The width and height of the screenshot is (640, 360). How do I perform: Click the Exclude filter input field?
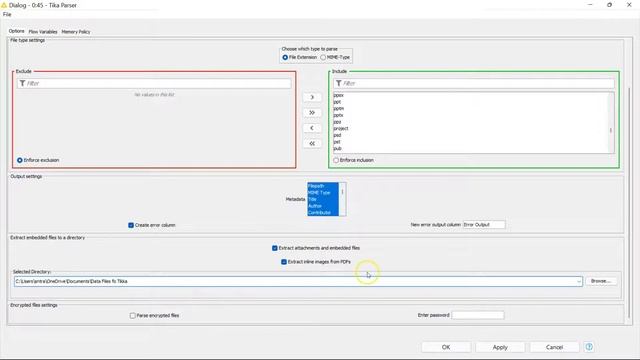[154, 83]
